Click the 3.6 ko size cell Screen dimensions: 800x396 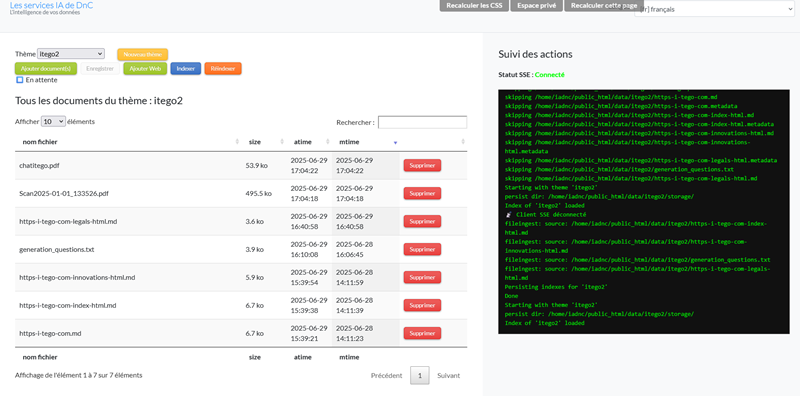[x=255, y=221]
